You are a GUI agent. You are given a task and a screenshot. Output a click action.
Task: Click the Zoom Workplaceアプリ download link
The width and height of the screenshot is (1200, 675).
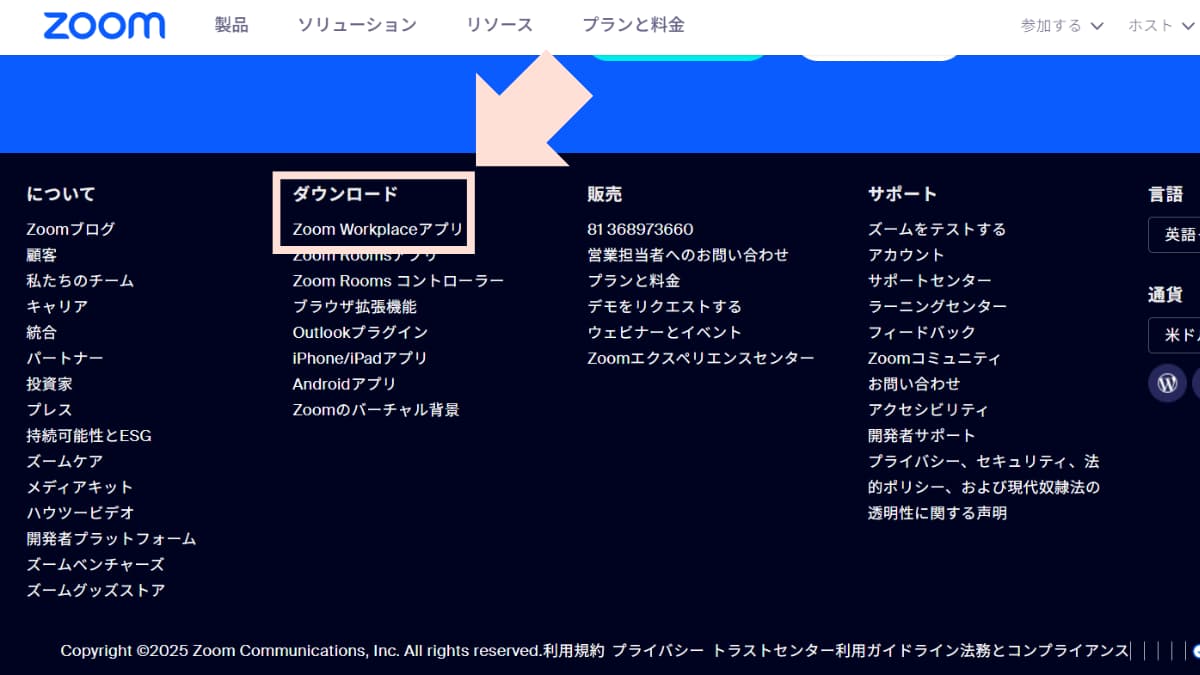coord(378,229)
